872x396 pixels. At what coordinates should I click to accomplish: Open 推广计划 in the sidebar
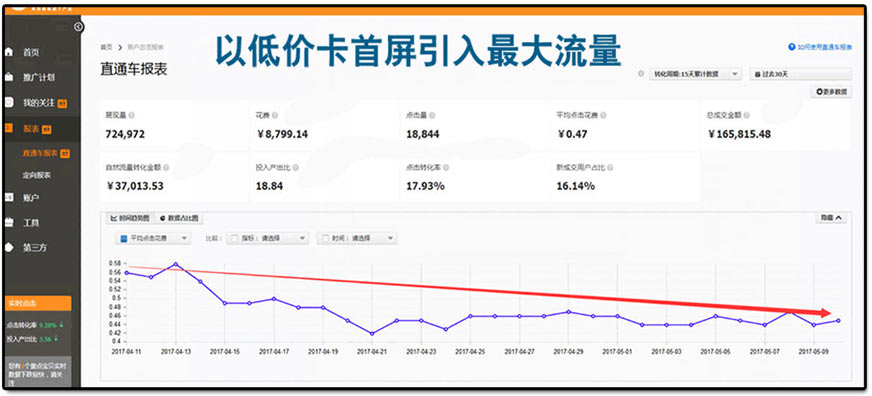(x=39, y=77)
